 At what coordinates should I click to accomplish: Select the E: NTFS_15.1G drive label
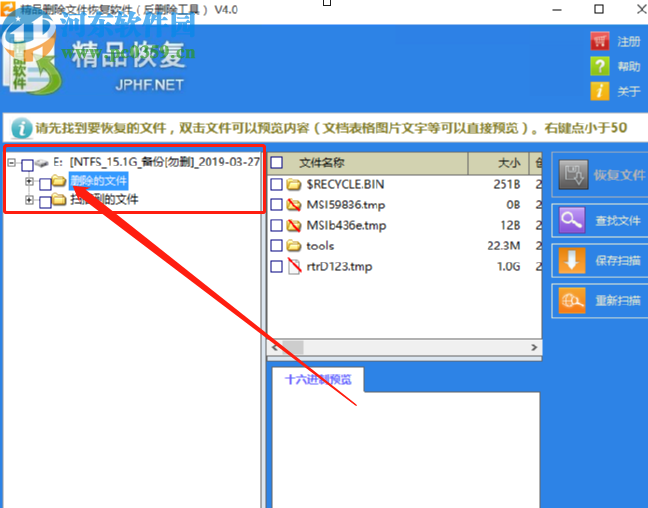click(157, 162)
